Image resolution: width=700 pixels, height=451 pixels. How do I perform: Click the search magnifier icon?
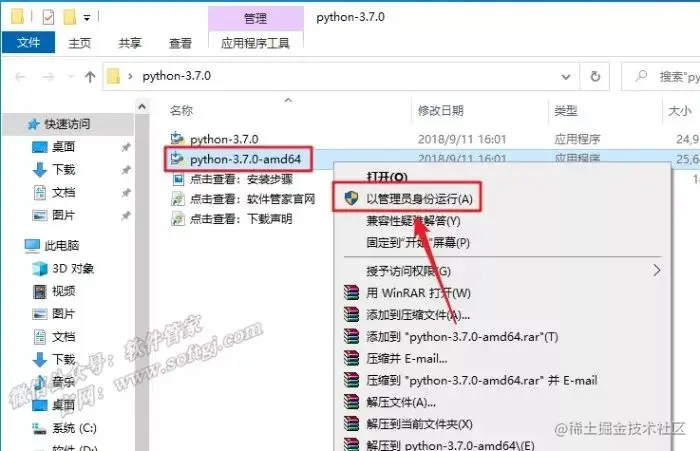click(641, 75)
